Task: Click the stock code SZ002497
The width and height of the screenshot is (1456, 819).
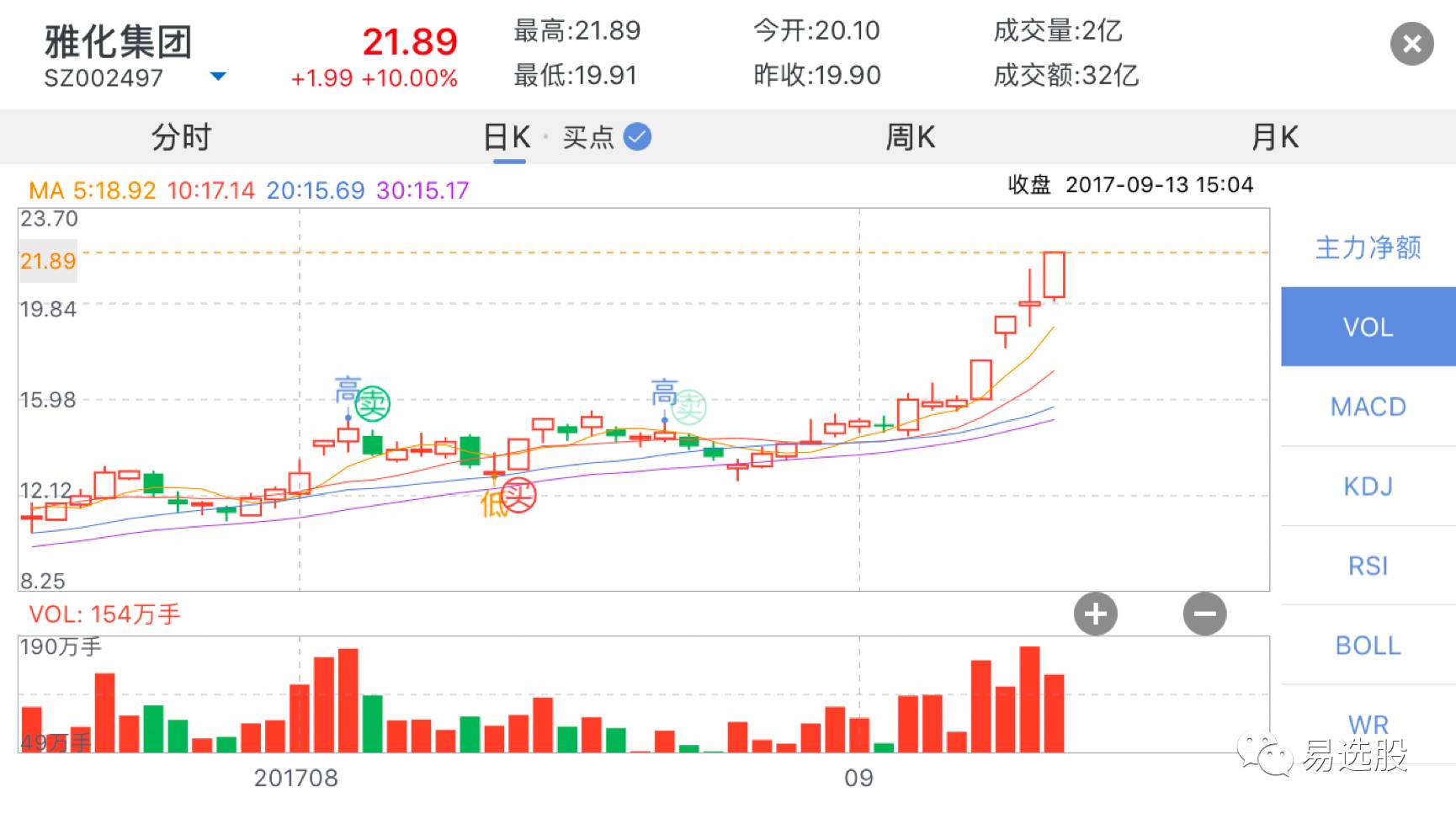Action: coord(104,78)
